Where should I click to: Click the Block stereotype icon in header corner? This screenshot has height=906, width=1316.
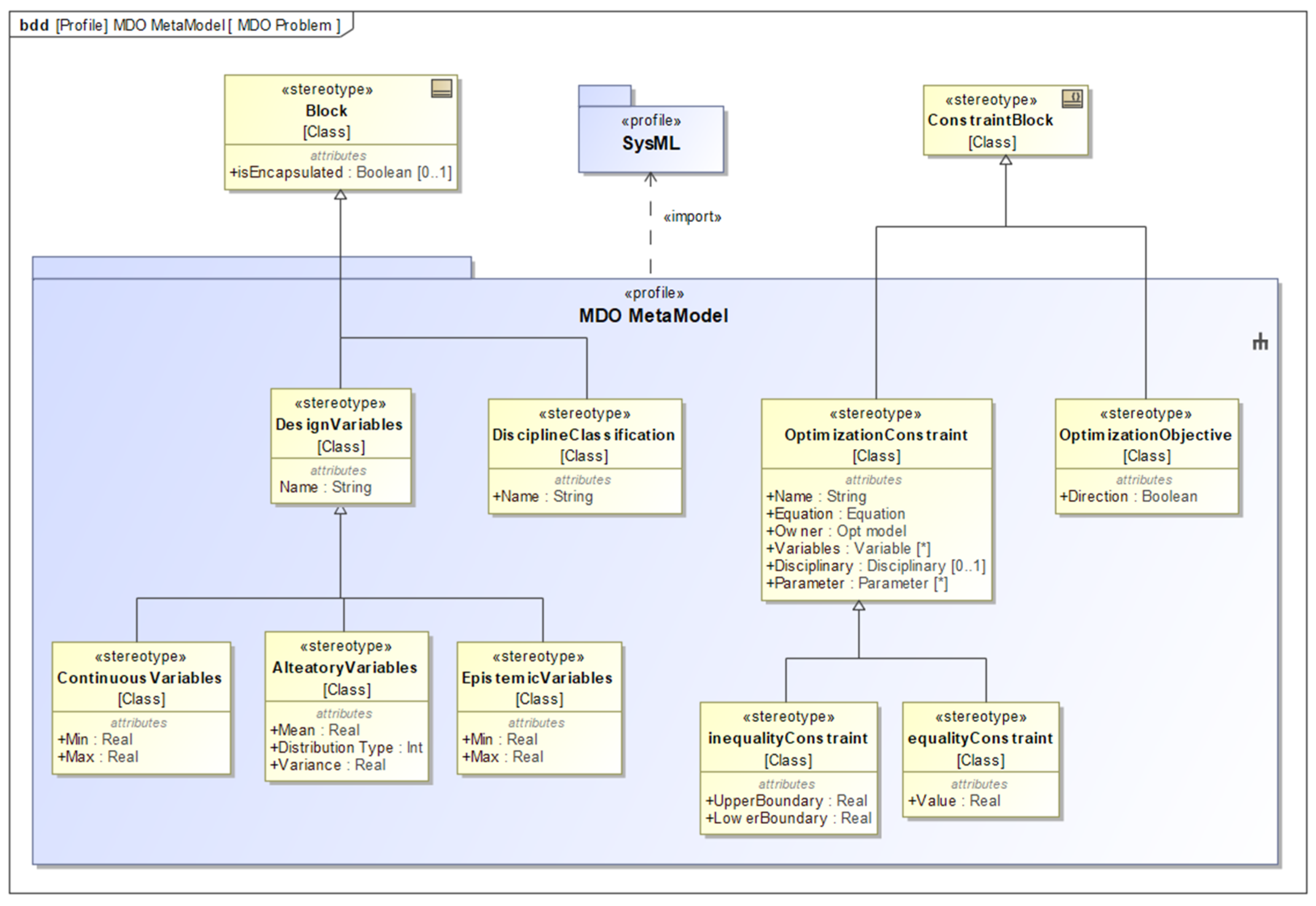[441, 88]
